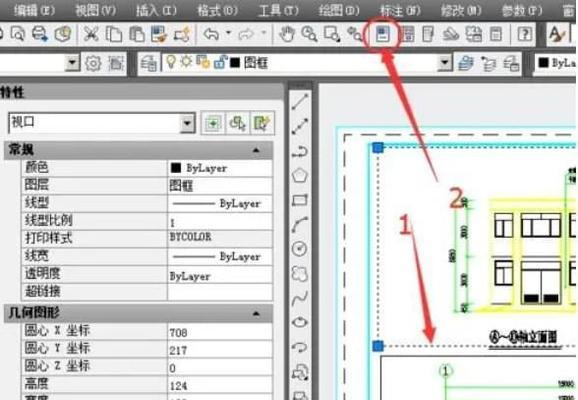
Task: Toggle the layer lightbulb on/off icon
Action: point(170,62)
